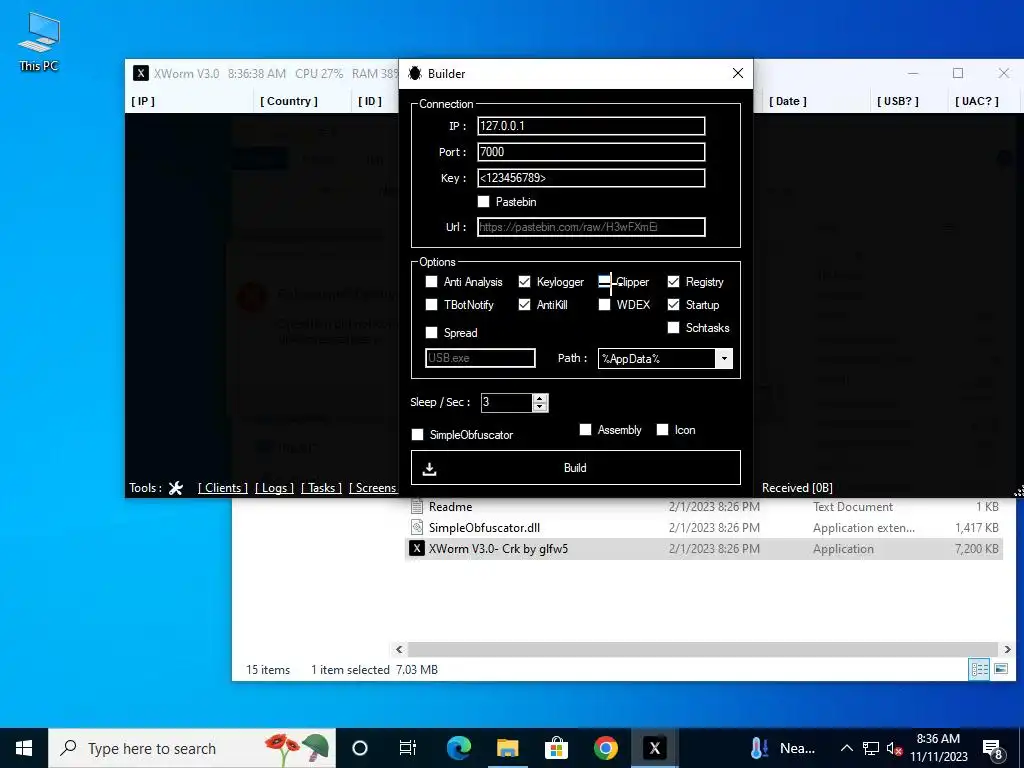Open the [ Logs ] link
Image resolution: width=1024 pixels, height=768 pixels.
pyautogui.click(x=274, y=488)
